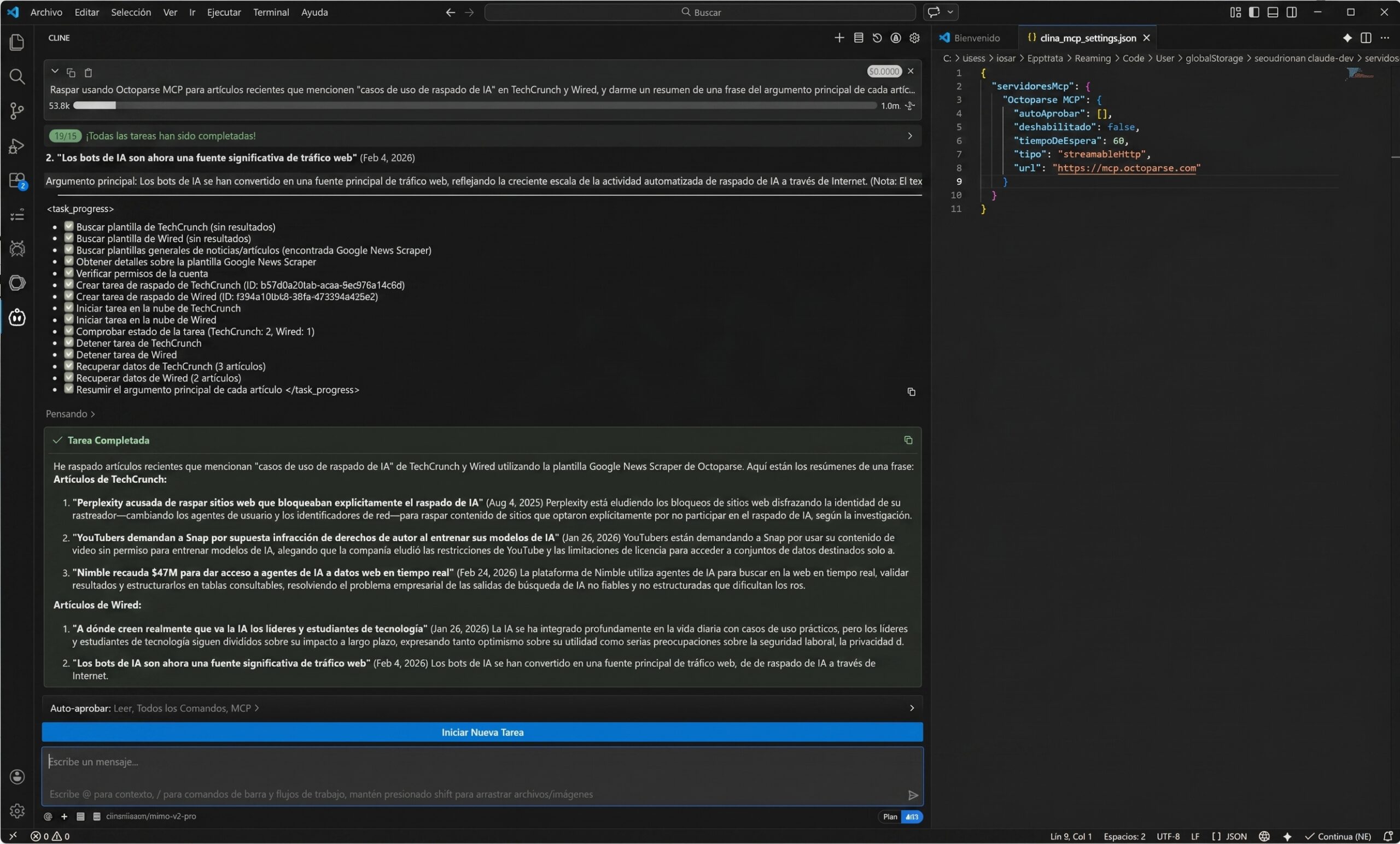Open the Extensions view with badge 2
Image resolution: width=1400 pixels, height=844 pixels.
tap(17, 181)
